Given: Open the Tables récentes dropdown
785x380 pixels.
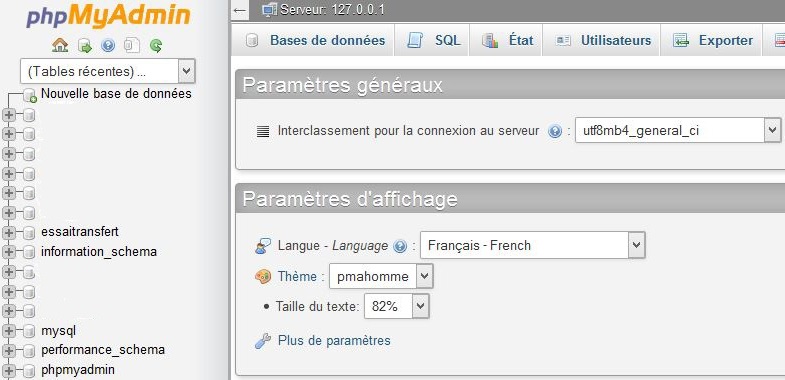Looking at the screenshot, I should click(x=108, y=71).
